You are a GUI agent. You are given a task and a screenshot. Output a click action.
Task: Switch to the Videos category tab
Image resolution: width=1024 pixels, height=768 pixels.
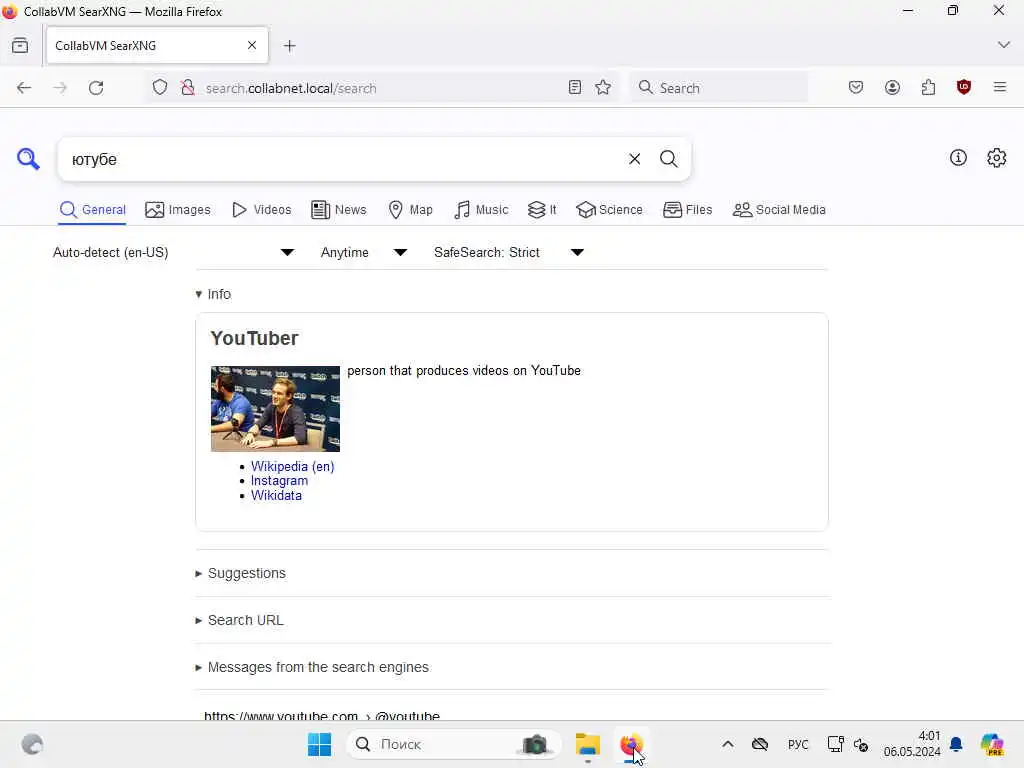(x=261, y=210)
